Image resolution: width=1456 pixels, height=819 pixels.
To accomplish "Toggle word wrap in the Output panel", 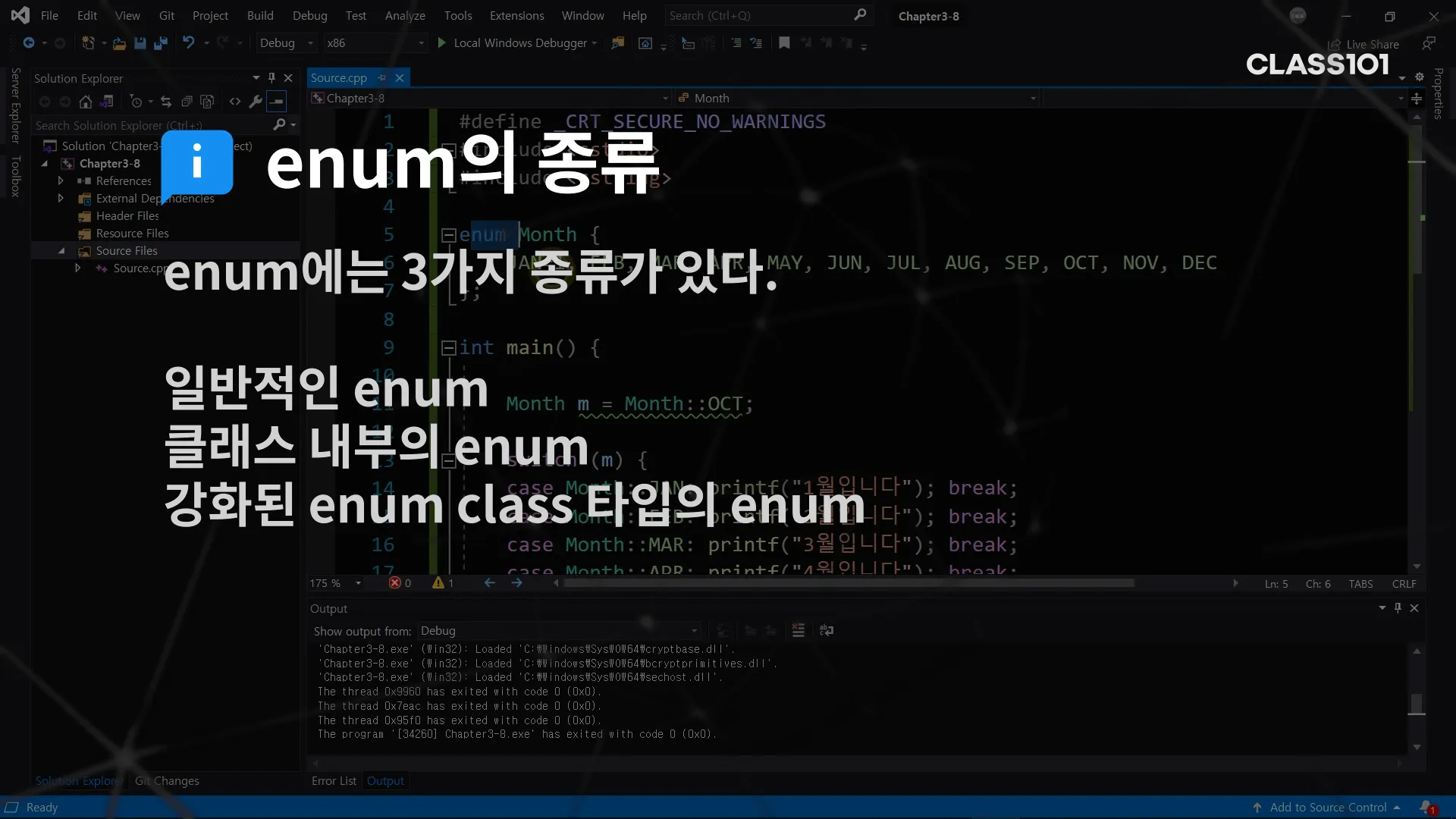I will click(x=827, y=630).
